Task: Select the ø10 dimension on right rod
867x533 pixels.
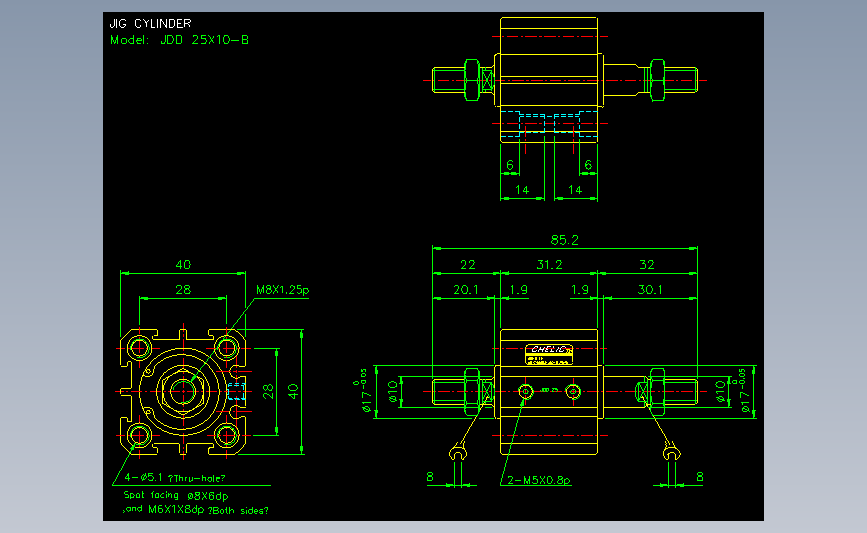Action: tap(720, 391)
